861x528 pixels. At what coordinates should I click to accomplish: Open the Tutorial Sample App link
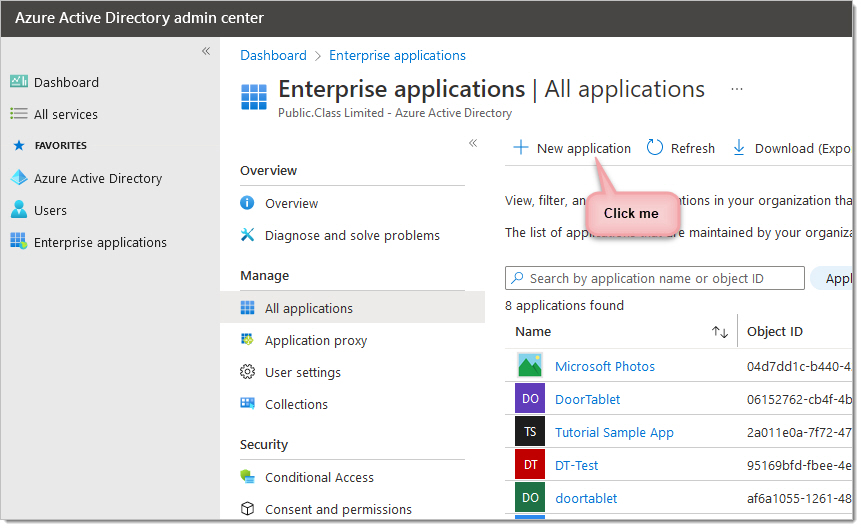[614, 432]
